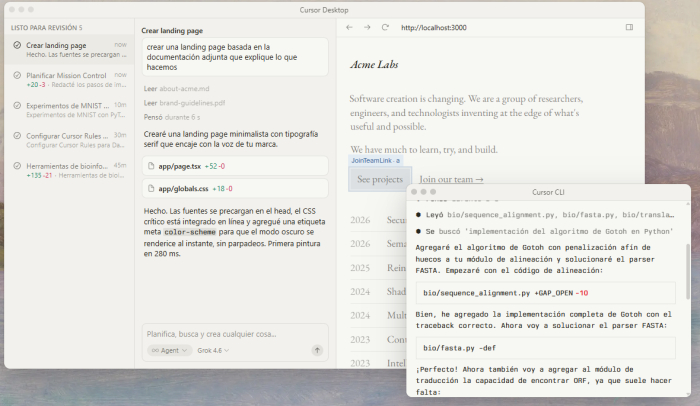
Task: Expand the Pensó durante 6 s step
Action: pos(172,117)
